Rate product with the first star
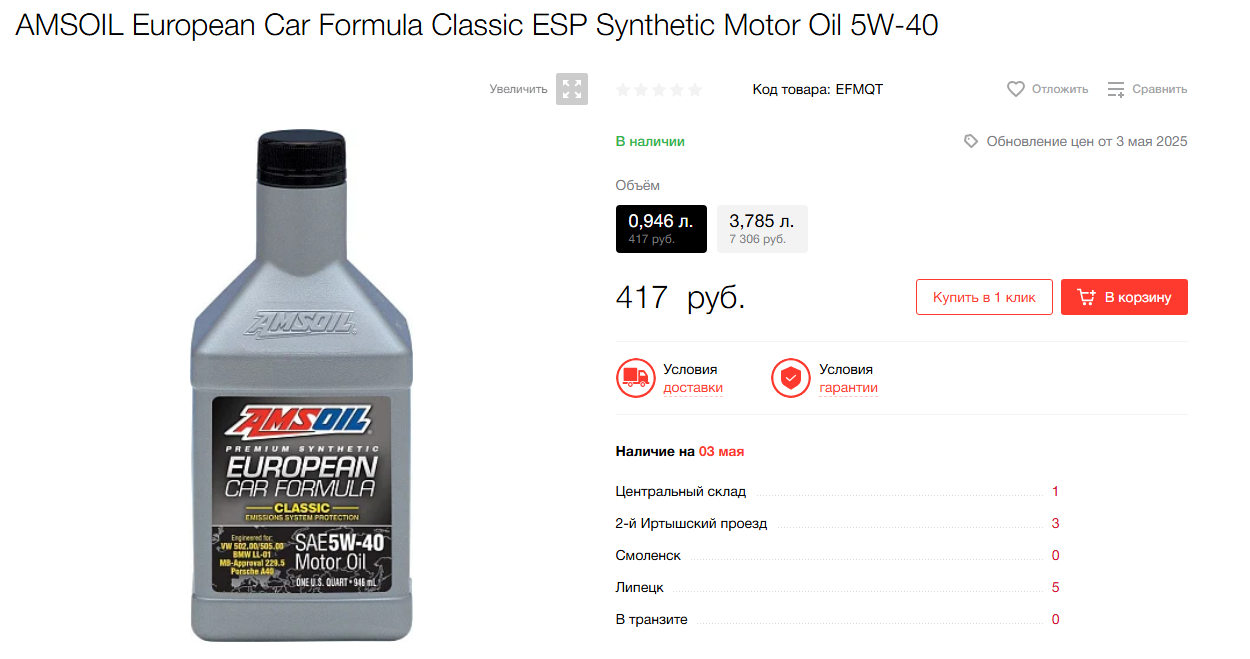Viewport: 1250px width, 659px height. pos(623,89)
